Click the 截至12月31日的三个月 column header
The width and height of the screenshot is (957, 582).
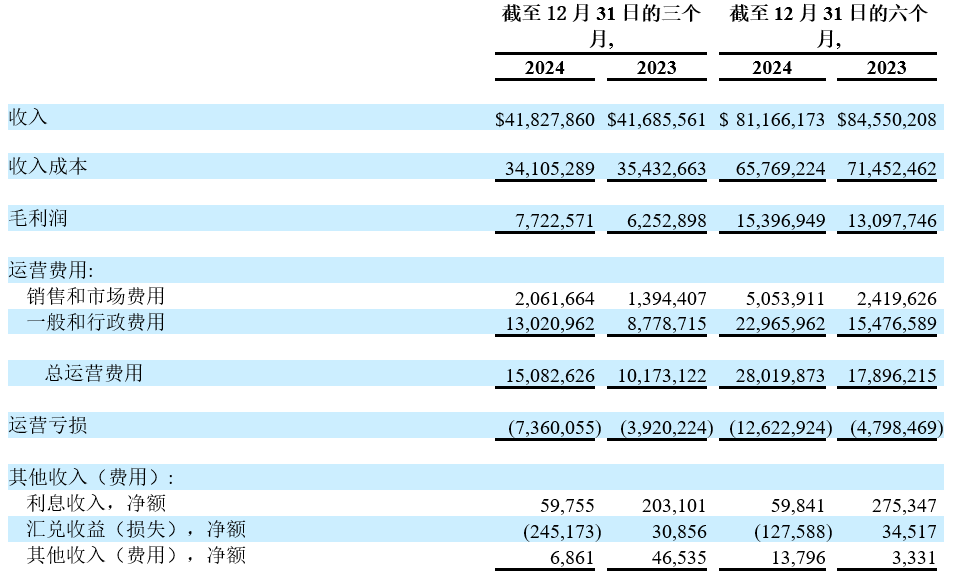tap(600, 27)
